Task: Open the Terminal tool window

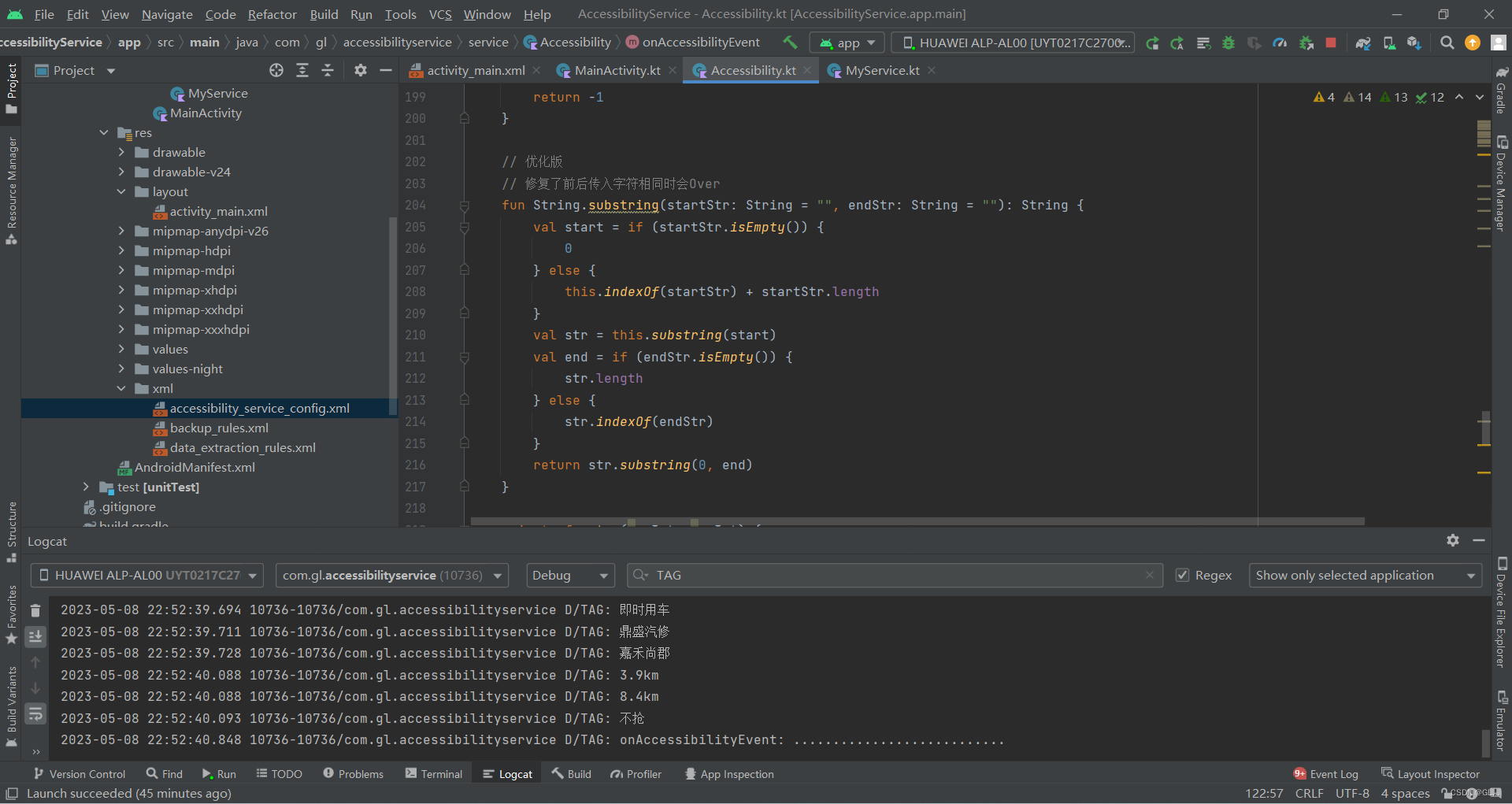Action: click(x=434, y=774)
